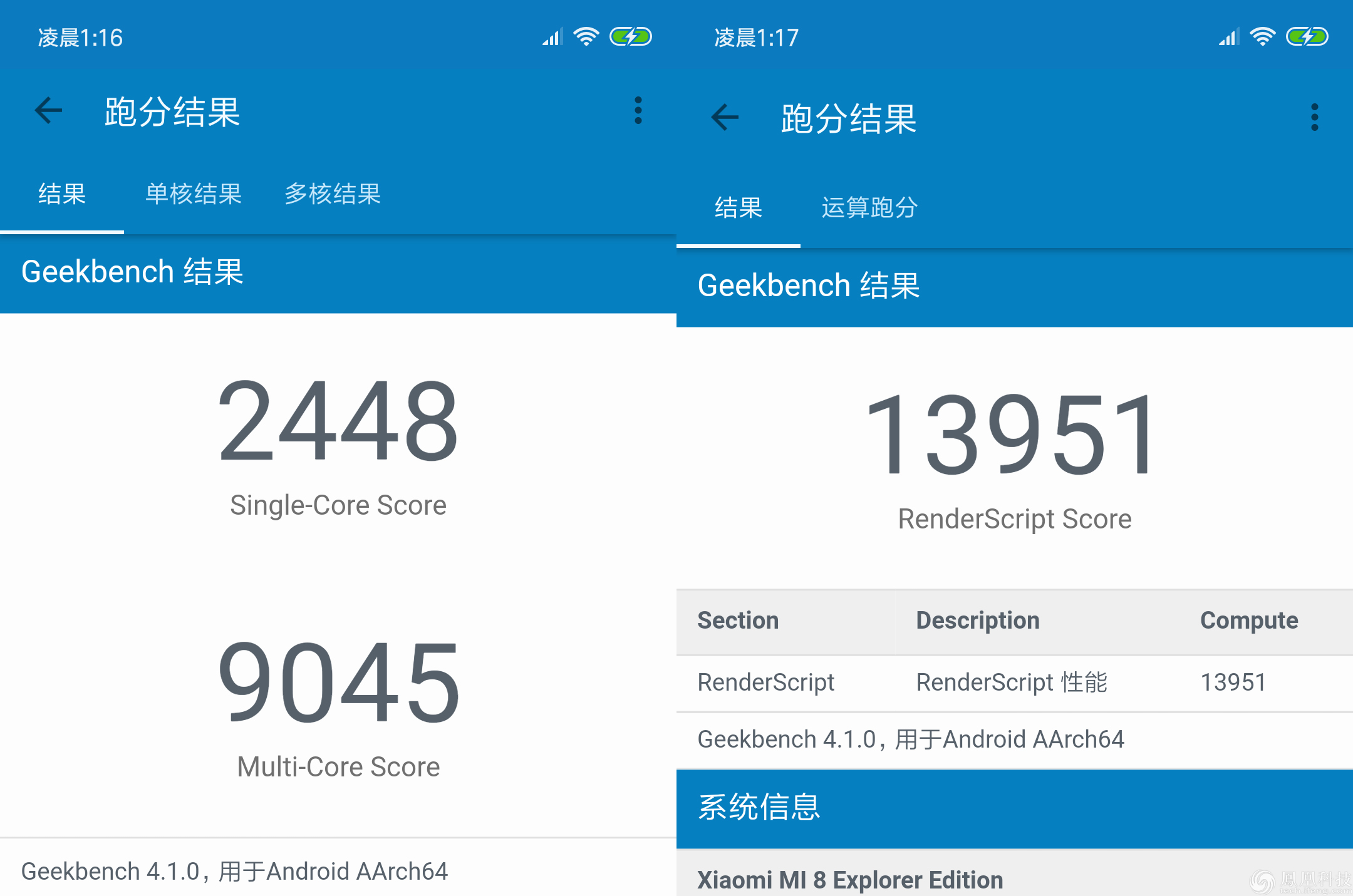Tap the RenderScript Score label
This screenshot has width=1353, height=896.
coord(1015,519)
